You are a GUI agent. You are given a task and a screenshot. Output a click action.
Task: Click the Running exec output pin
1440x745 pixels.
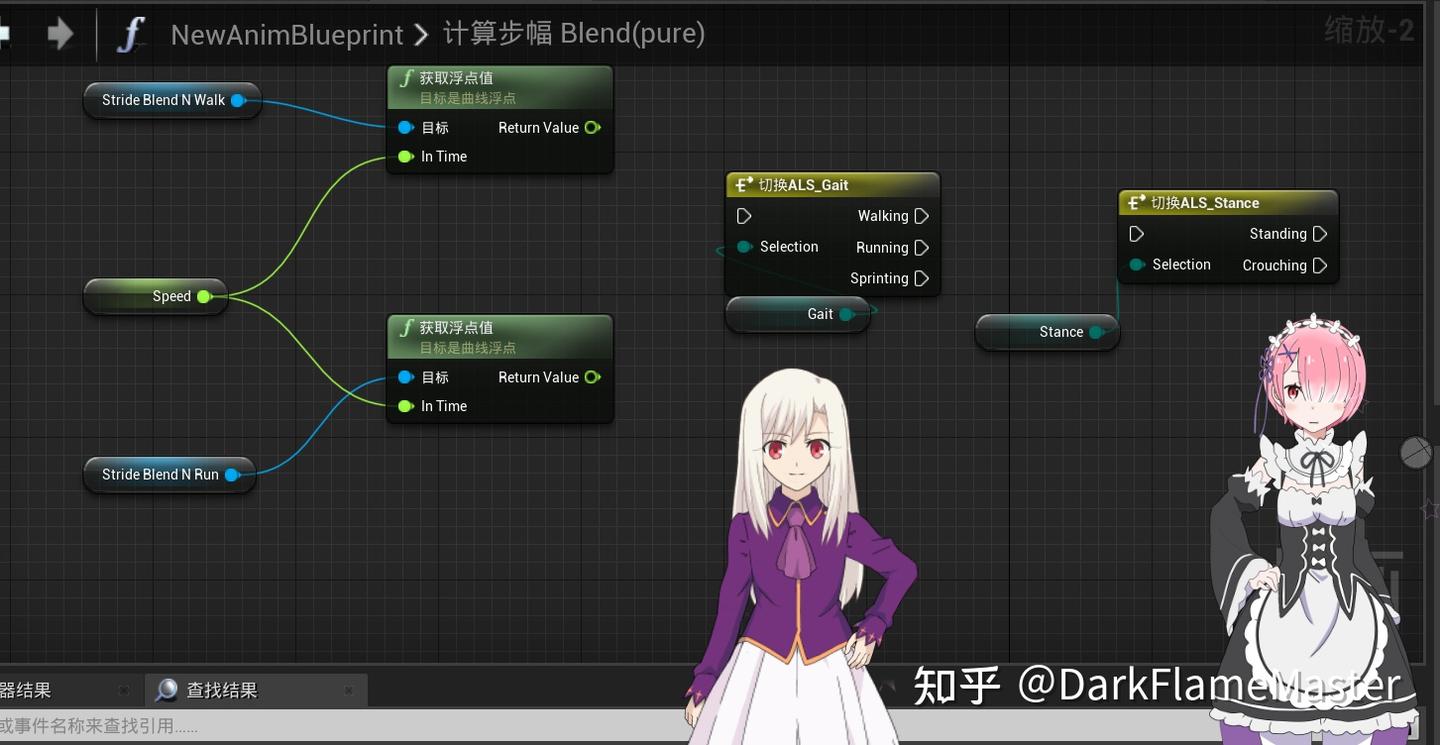922,247
